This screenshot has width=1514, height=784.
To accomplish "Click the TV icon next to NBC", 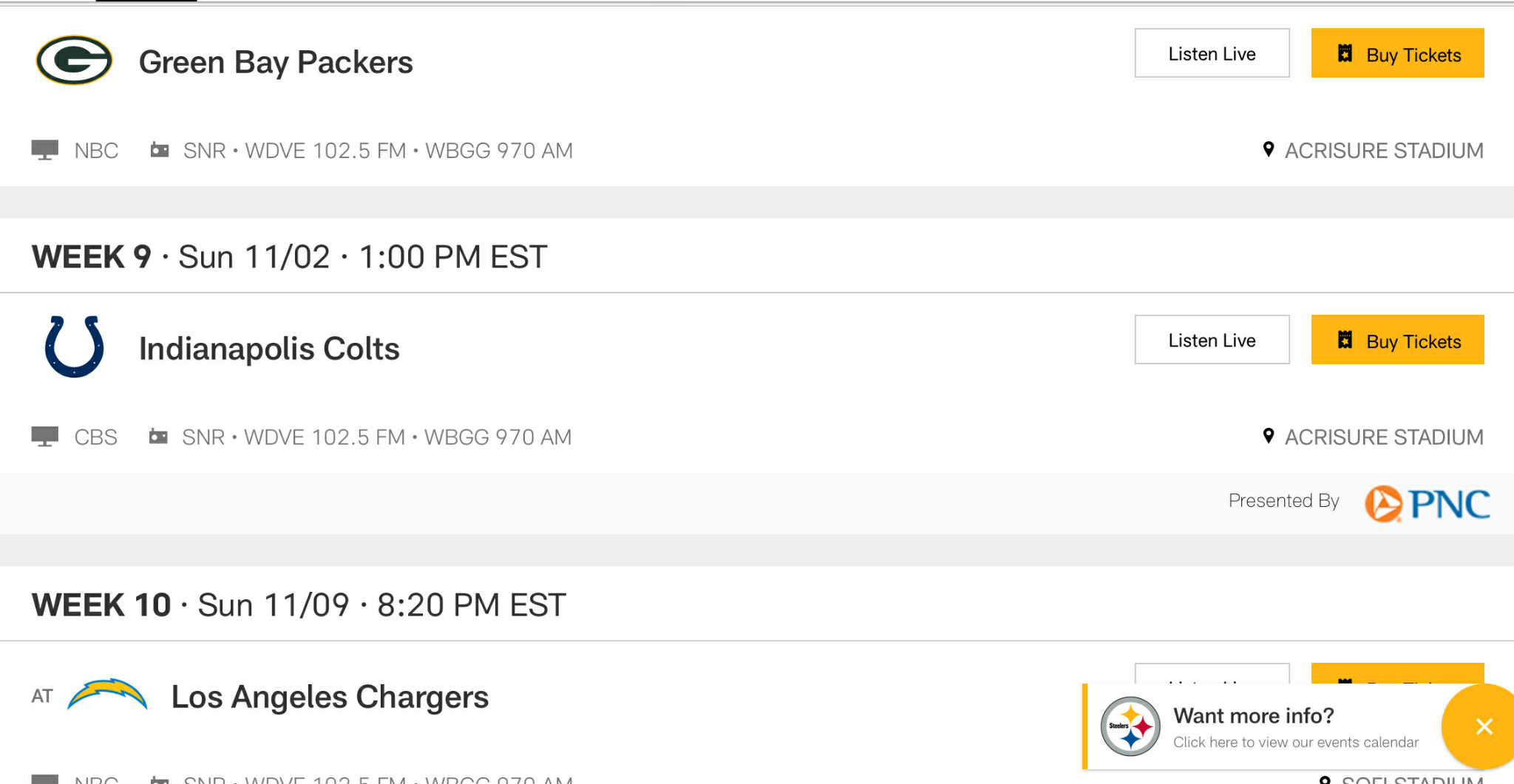I will [44, 150].
